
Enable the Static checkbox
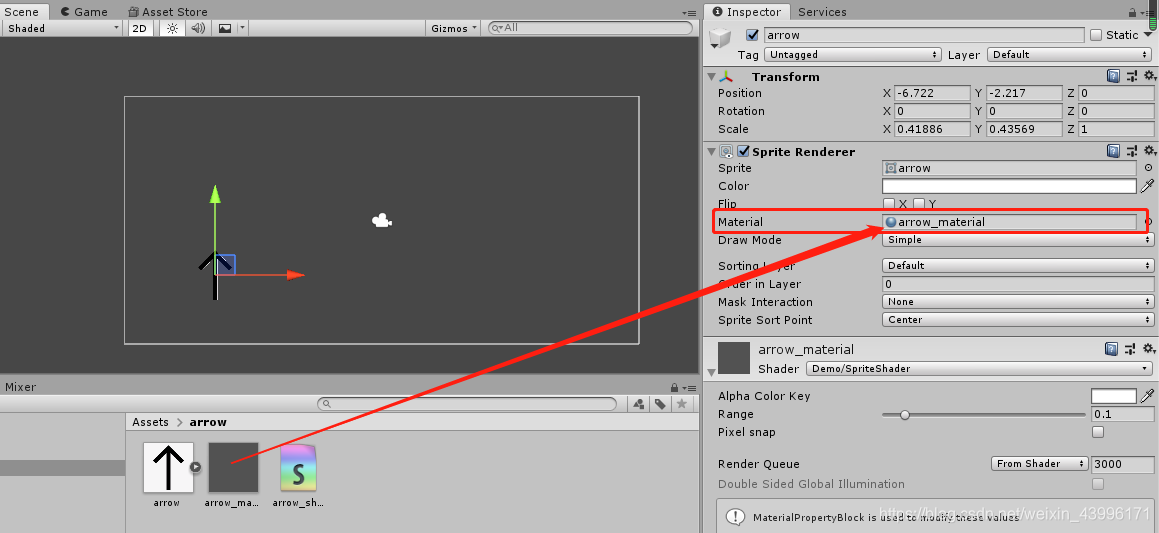1096,35
